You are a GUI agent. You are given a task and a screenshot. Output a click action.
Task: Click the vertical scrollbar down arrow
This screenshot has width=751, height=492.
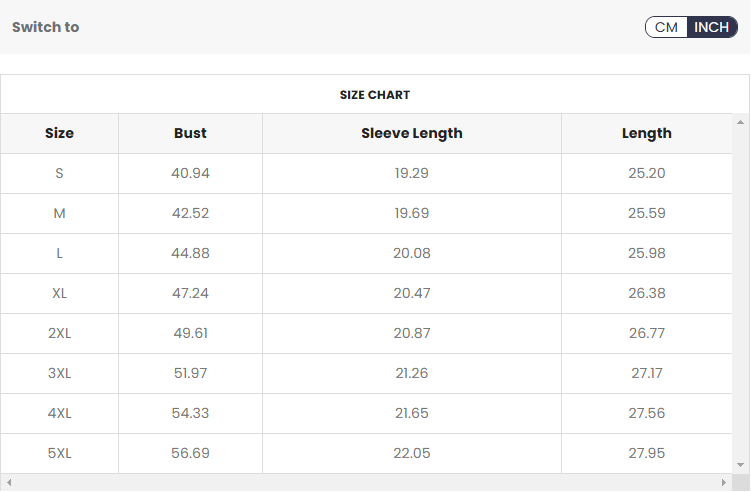coord(741,465)
